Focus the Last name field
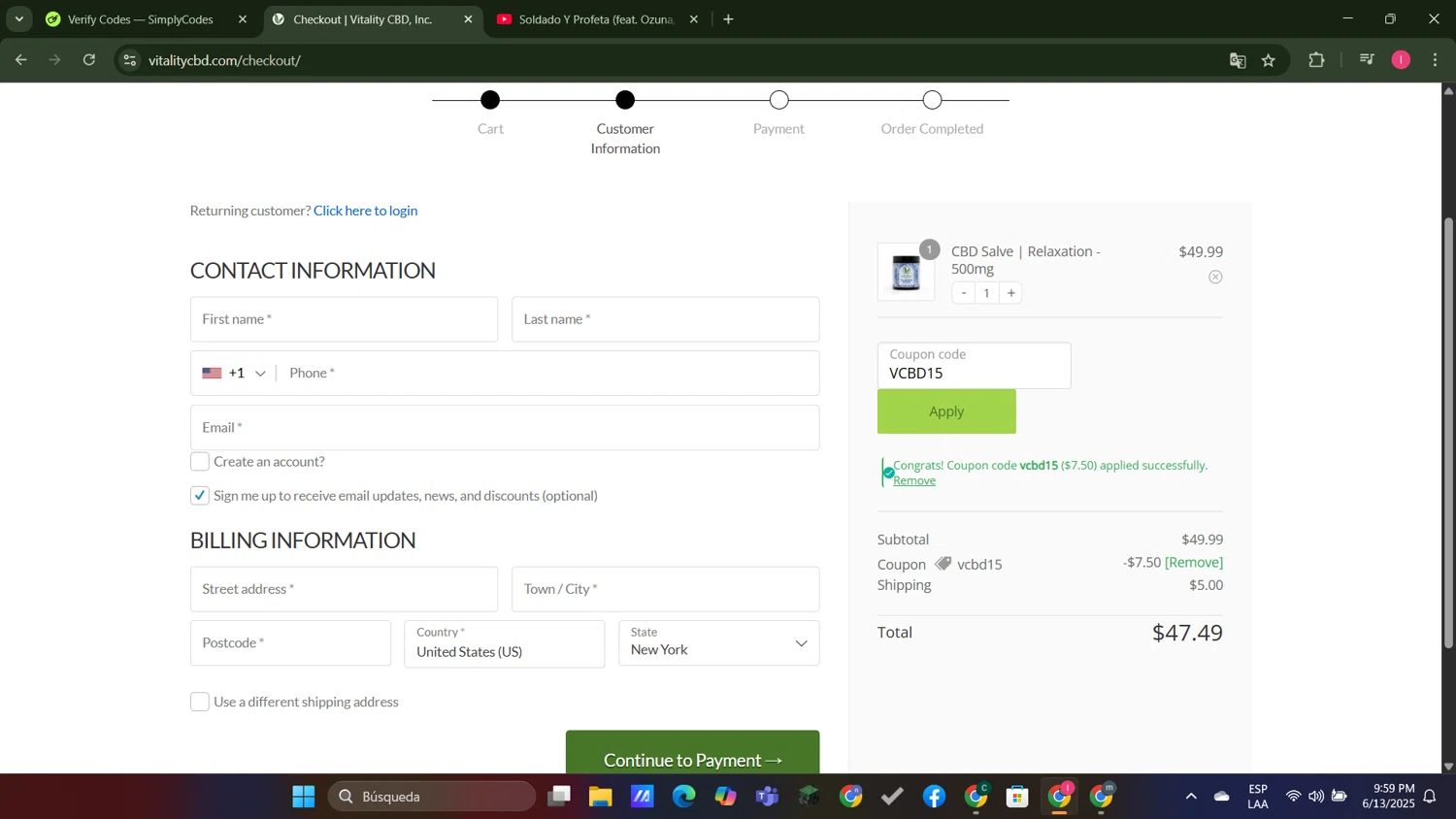This screenshot has width=1456, height=819. [665, 319]
